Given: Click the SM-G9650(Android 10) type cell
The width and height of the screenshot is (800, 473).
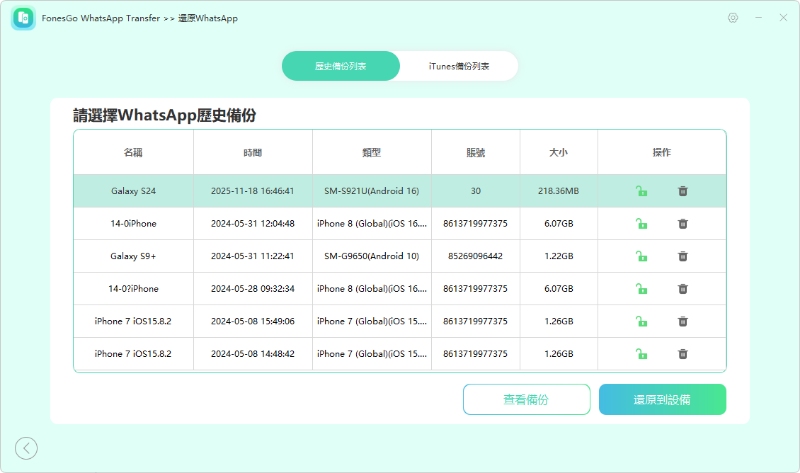Looking at the screenshot, I should click(371, 256).
